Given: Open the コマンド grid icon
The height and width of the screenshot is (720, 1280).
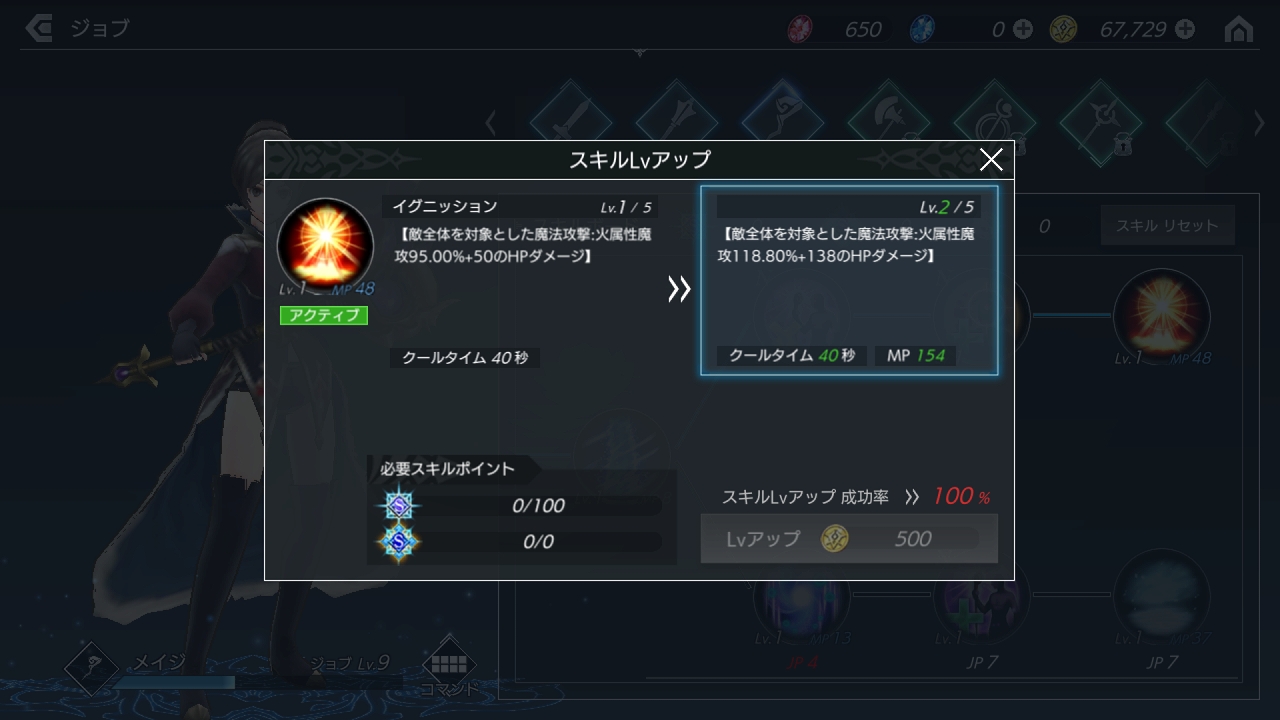Looking at the screenshot, I should tap(448, 666).
